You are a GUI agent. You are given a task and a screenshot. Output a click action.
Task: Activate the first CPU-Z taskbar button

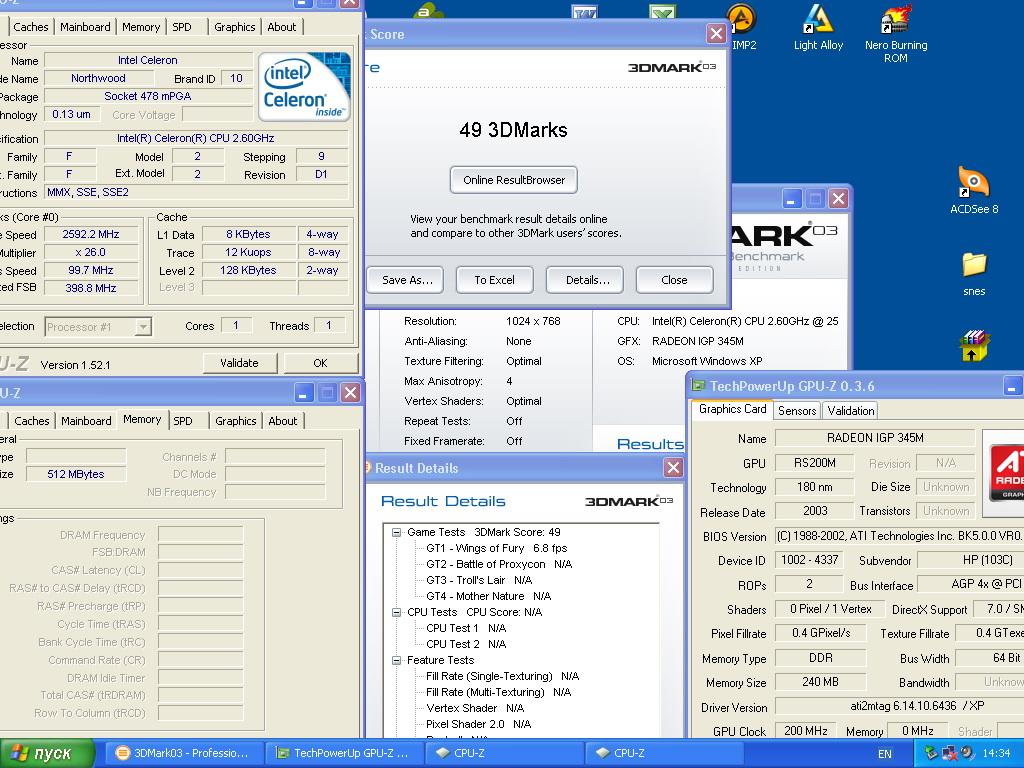click(x=503, y=753)
